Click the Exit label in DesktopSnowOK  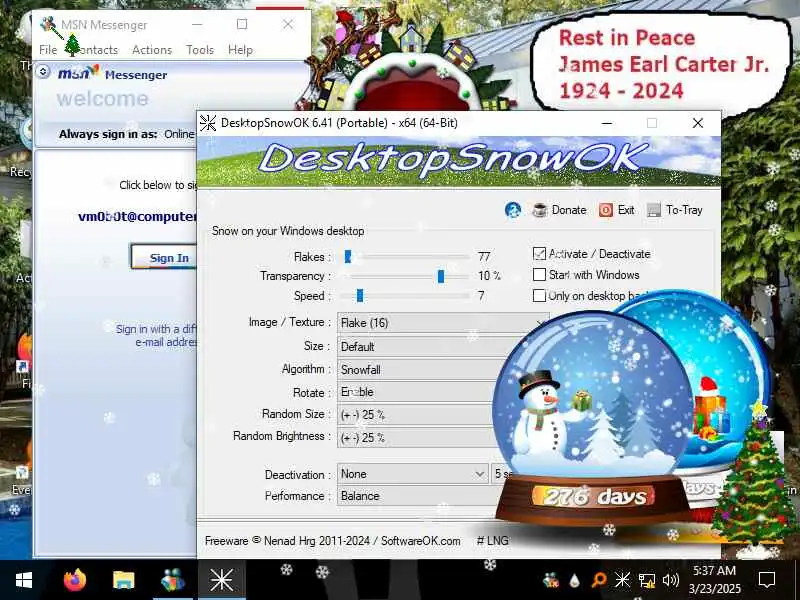click(x=626, y=210)
